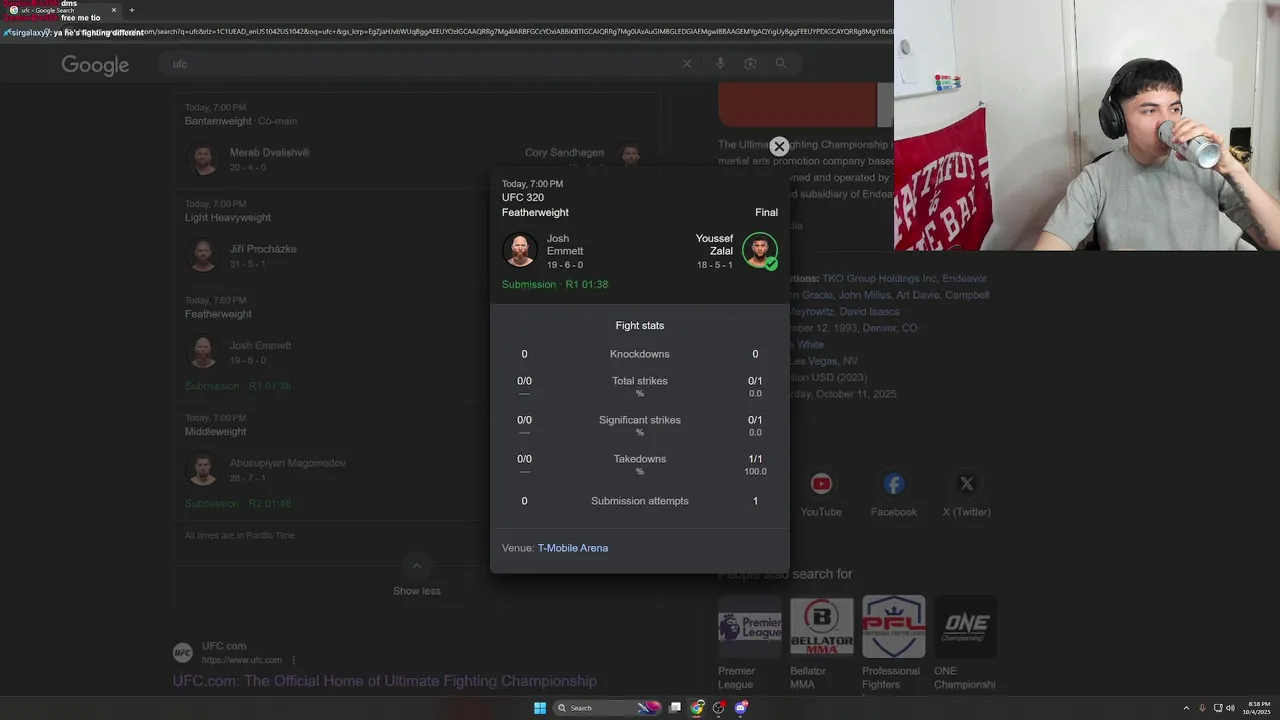Open the Windows Start menu
Screen dimensions: 1280x720
[x=540, y=708]
